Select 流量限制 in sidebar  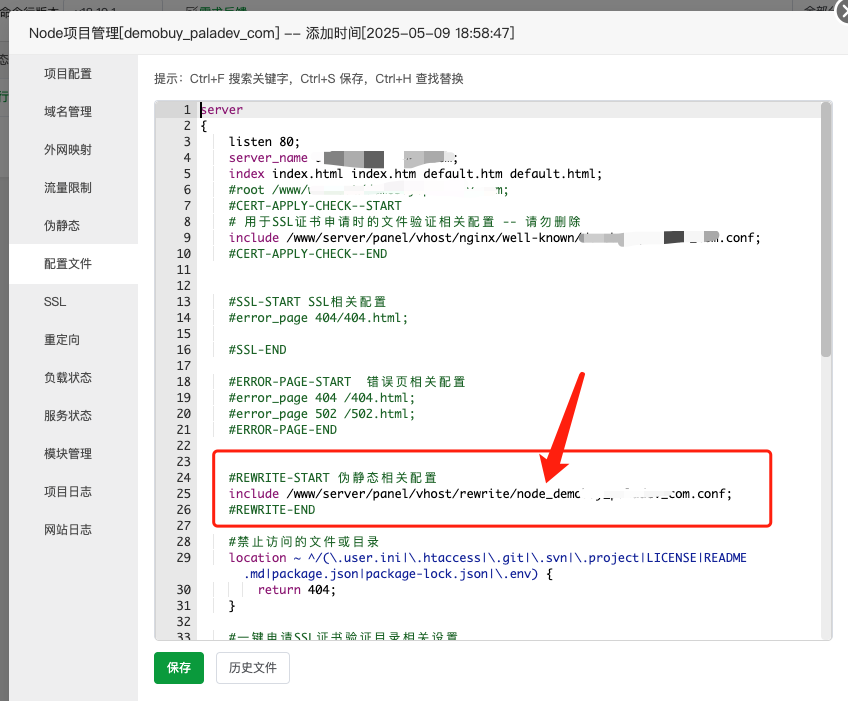click(68, 188)
